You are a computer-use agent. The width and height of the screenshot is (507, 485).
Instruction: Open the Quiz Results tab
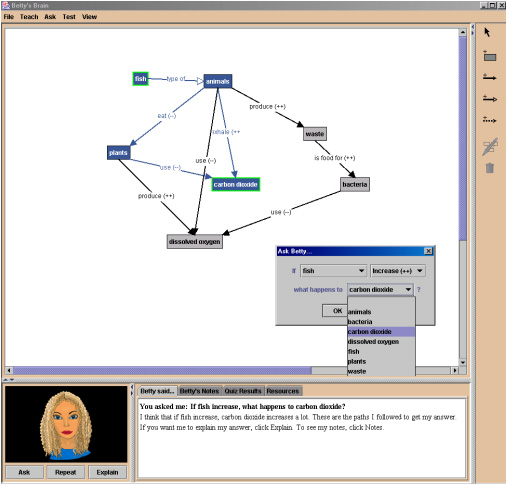point(243,391)
